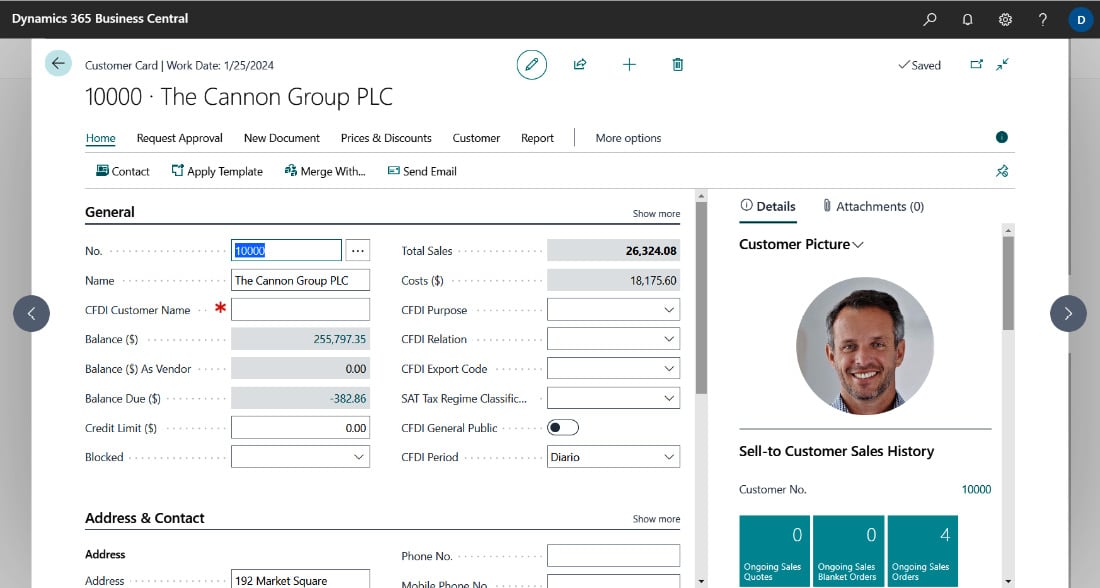Go to next record arrow
The width and height of the screenshot is (1100, 588).
[1068, 314]
